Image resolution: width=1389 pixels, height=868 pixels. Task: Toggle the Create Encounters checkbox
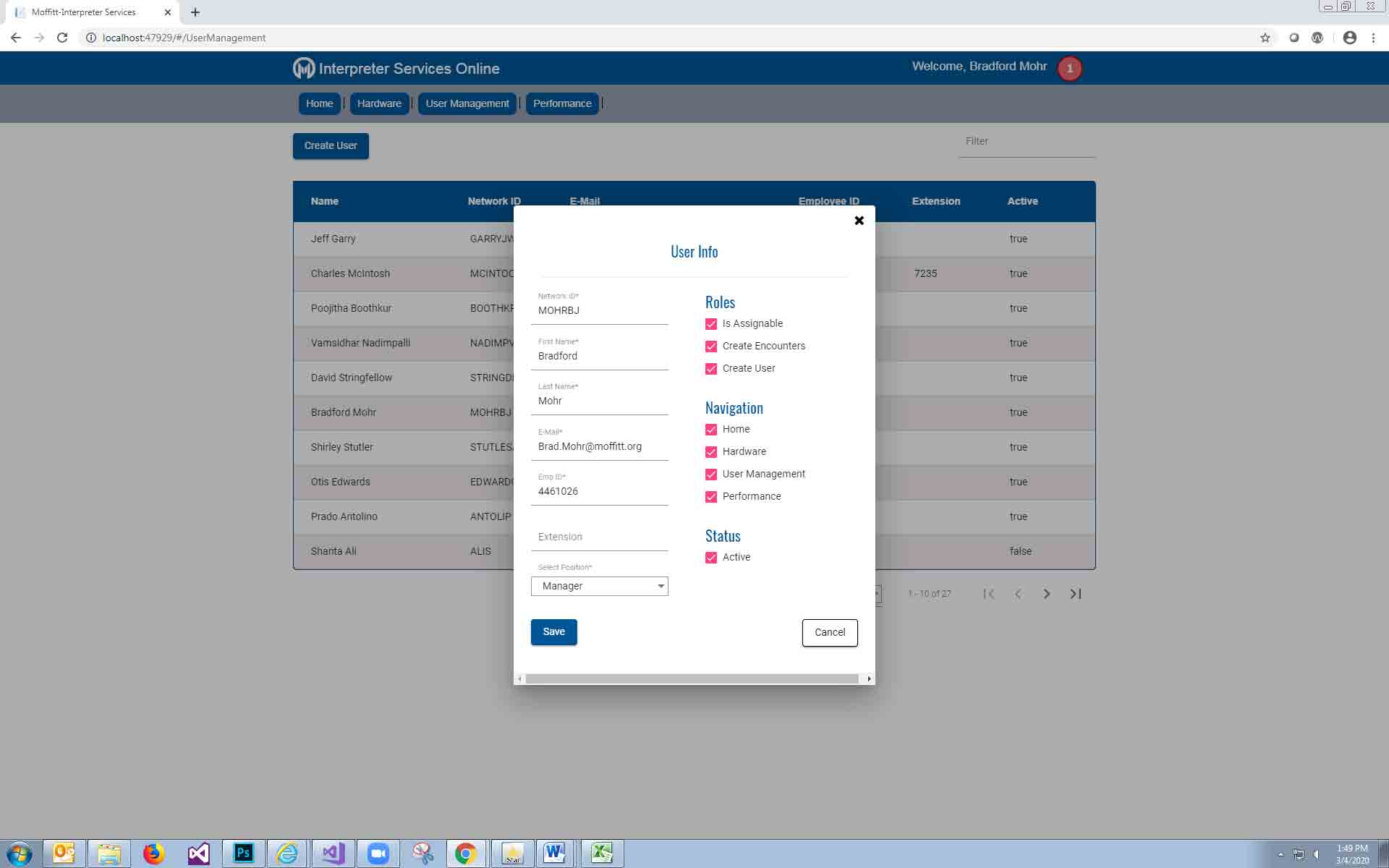click(711, 346)
